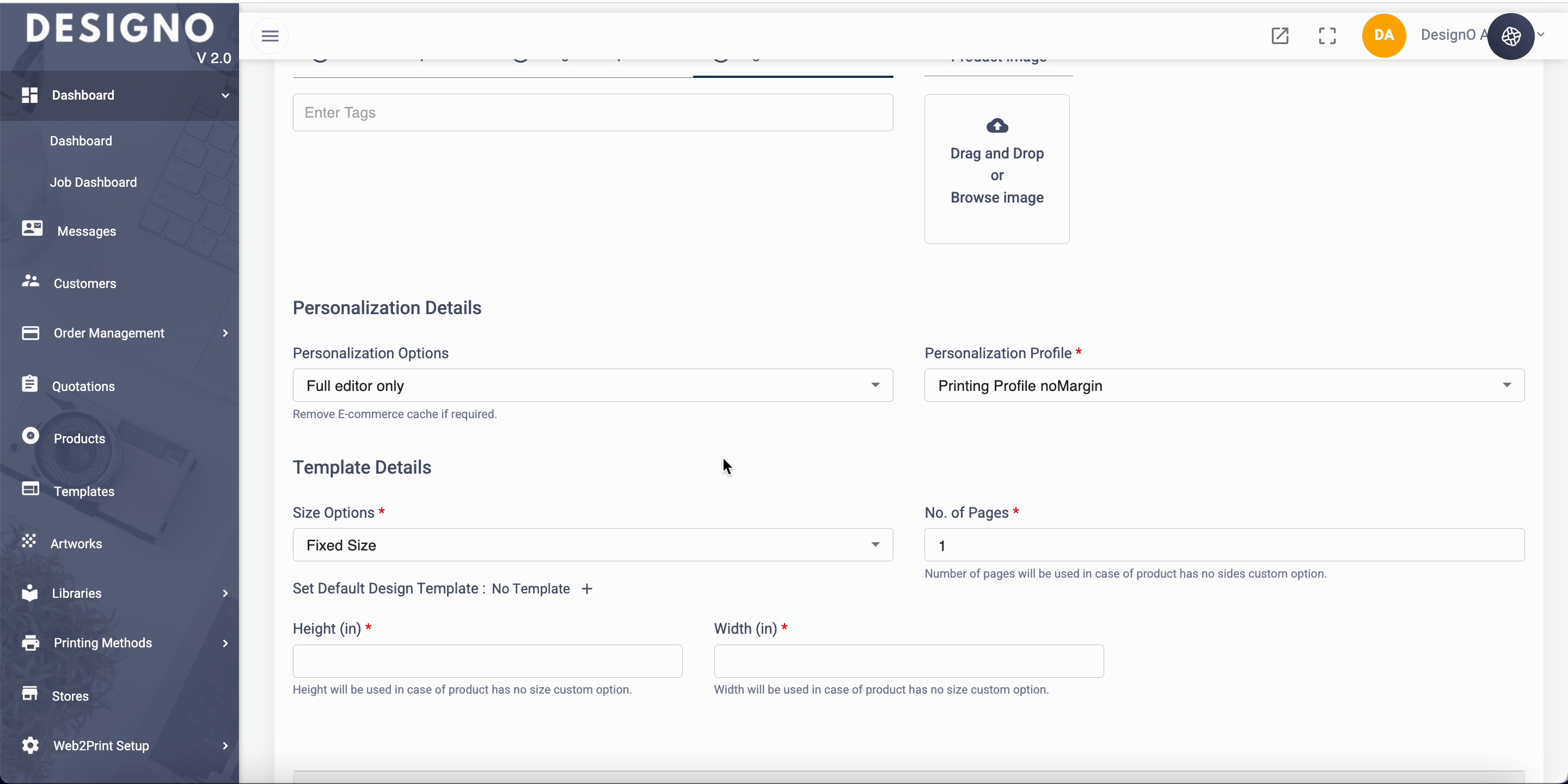Go to Job Dashboard menu item

[93, 182]
